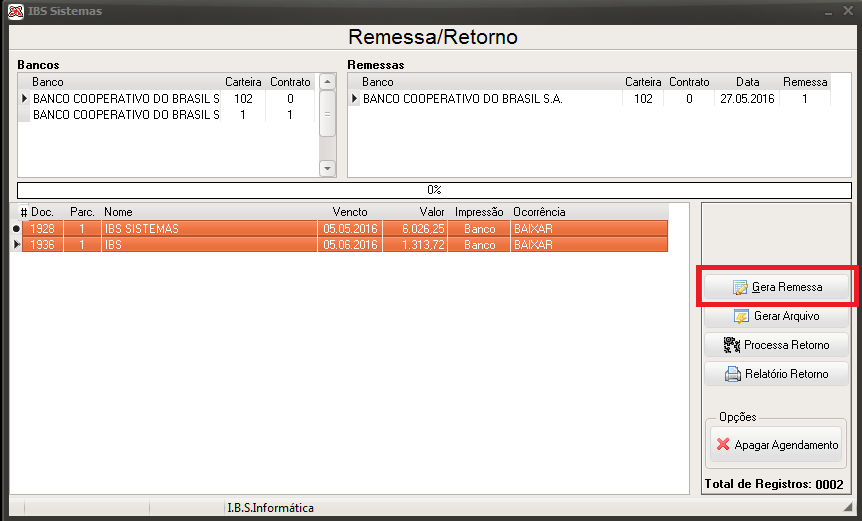The height and width of the screenshot is (521, 862).
Task: Select row marker for document 1936
Action: (x=16, y=245)
